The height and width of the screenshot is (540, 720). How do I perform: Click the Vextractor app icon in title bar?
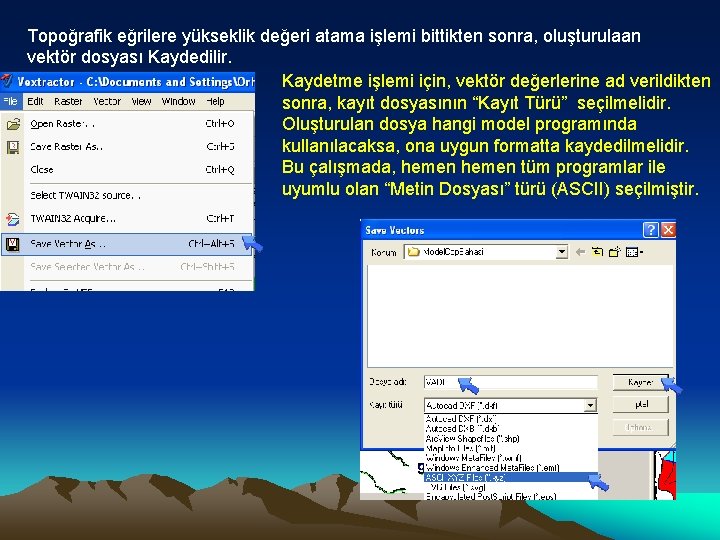(6, 81)
